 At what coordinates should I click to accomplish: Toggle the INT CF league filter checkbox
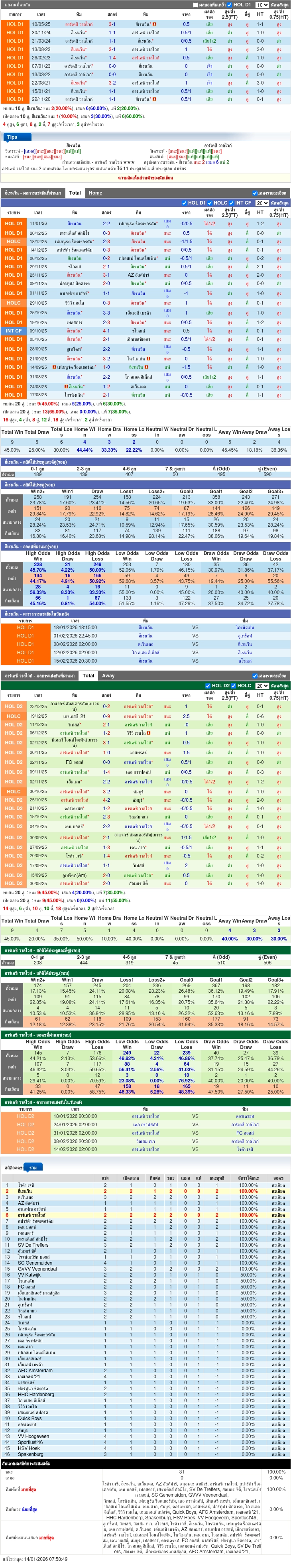click(x=232, y=203)
